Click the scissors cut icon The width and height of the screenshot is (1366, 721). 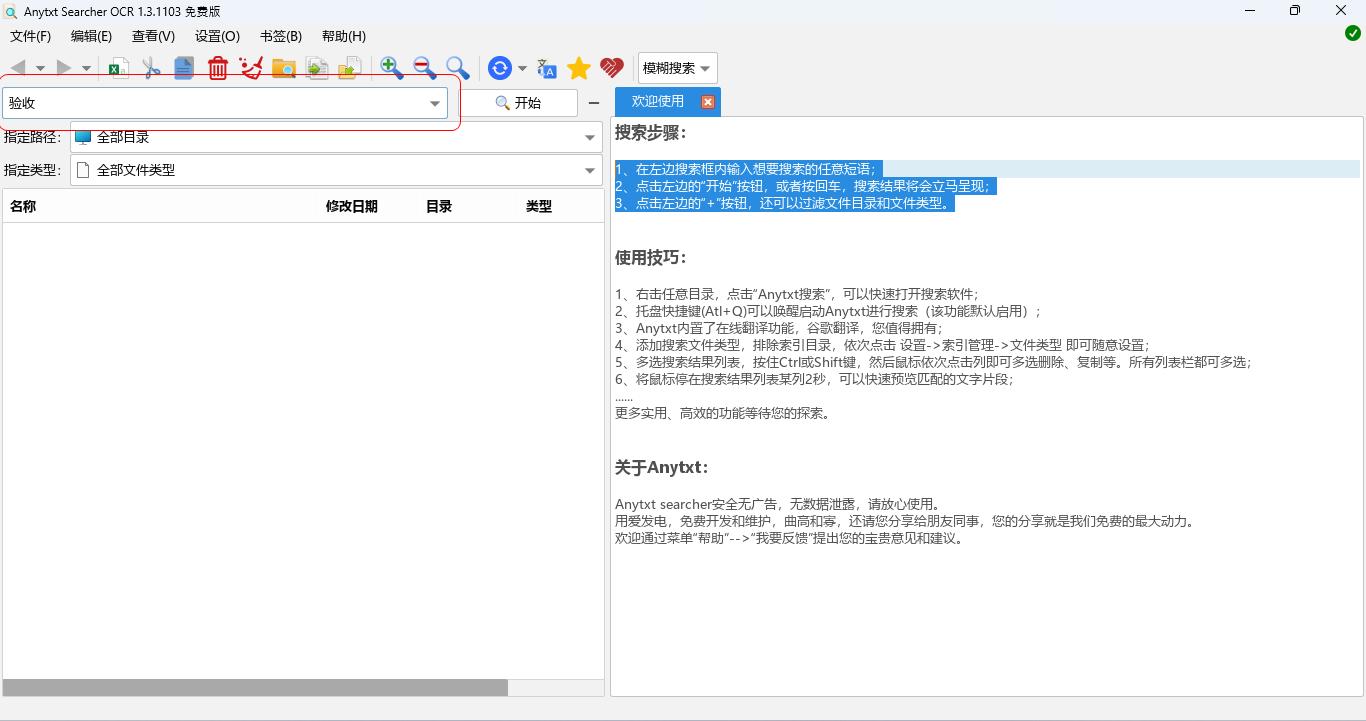[151, 68]
